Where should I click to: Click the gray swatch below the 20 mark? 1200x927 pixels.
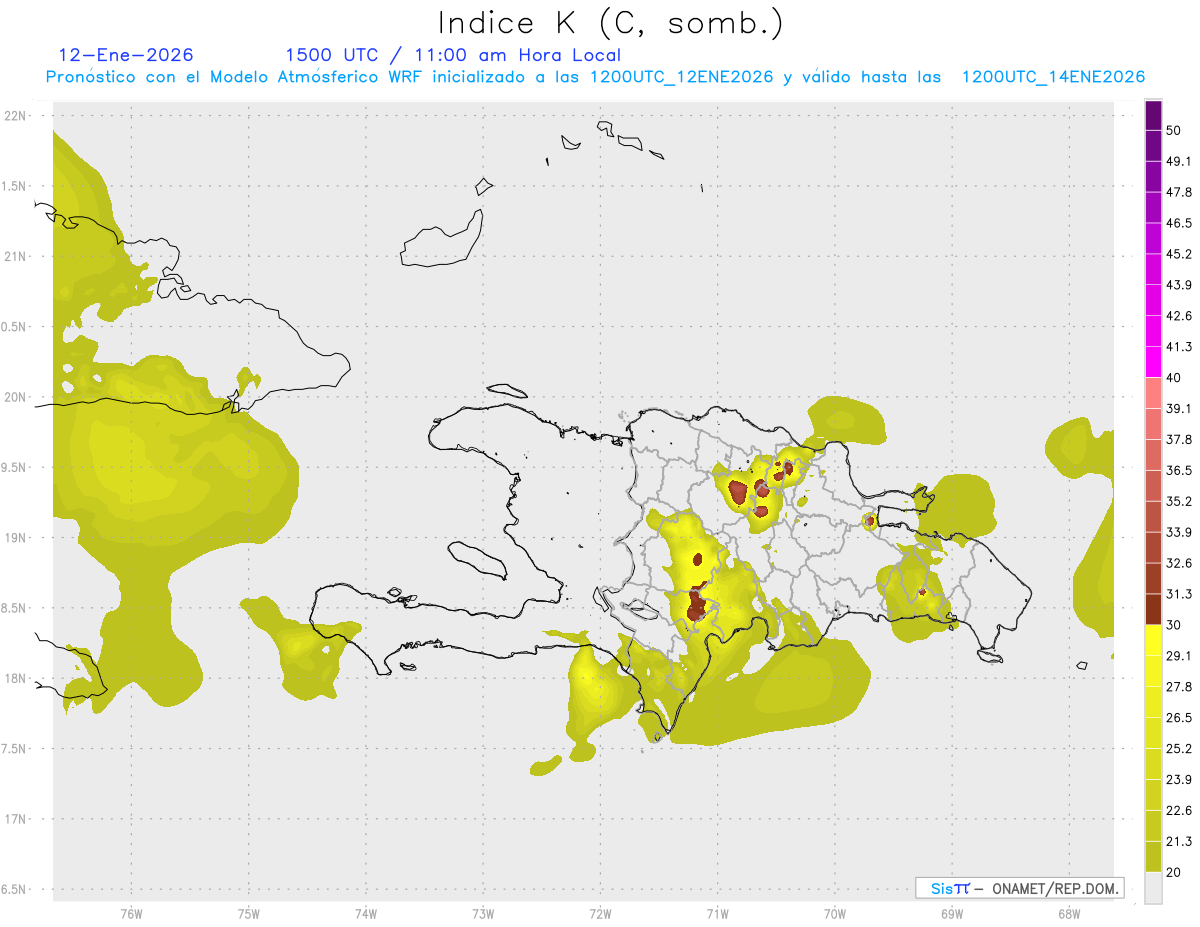[x=1153, y=887]
